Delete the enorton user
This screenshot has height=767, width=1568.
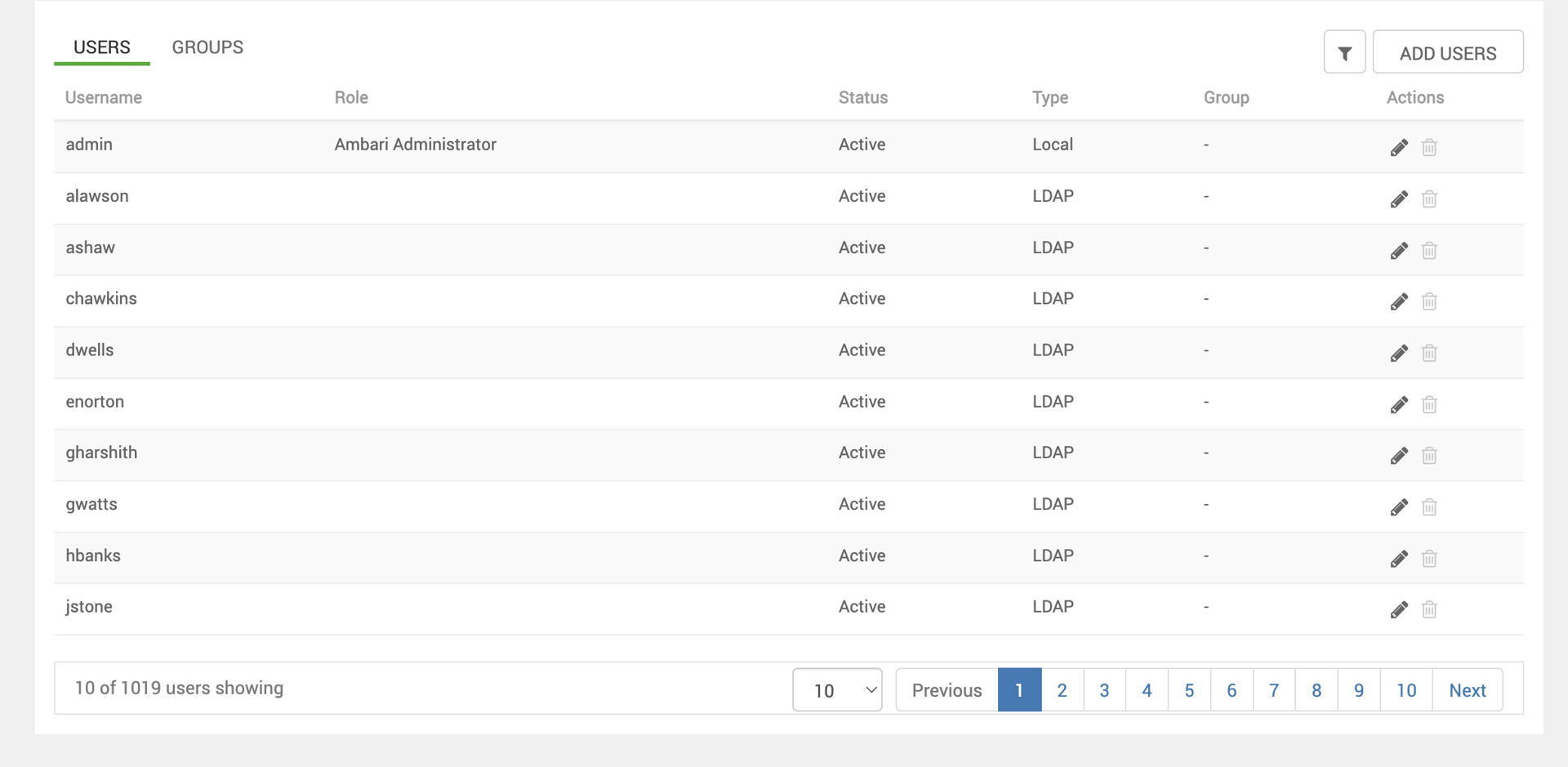pyautogui.click(x=1429, y=404)
